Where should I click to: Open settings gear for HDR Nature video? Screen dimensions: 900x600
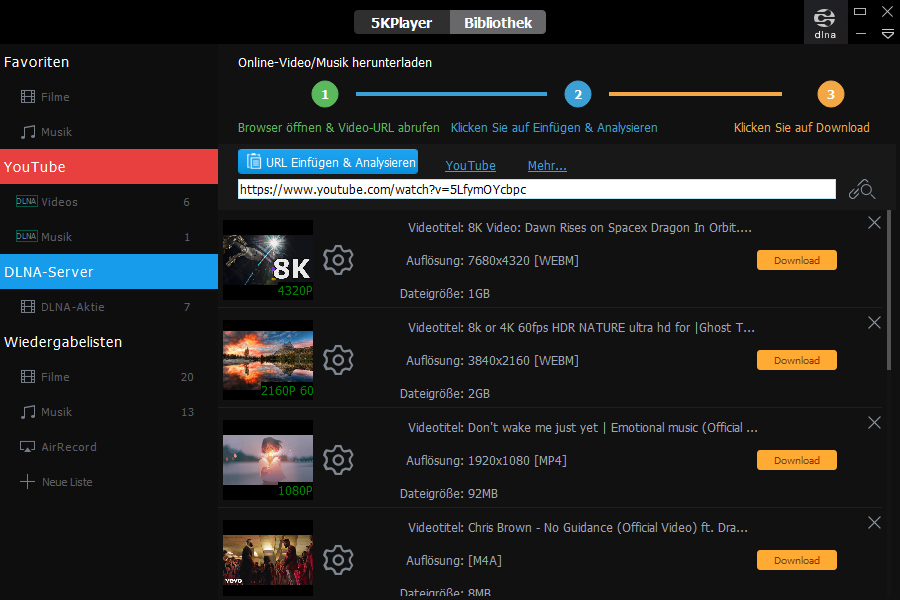coord(339,360)
